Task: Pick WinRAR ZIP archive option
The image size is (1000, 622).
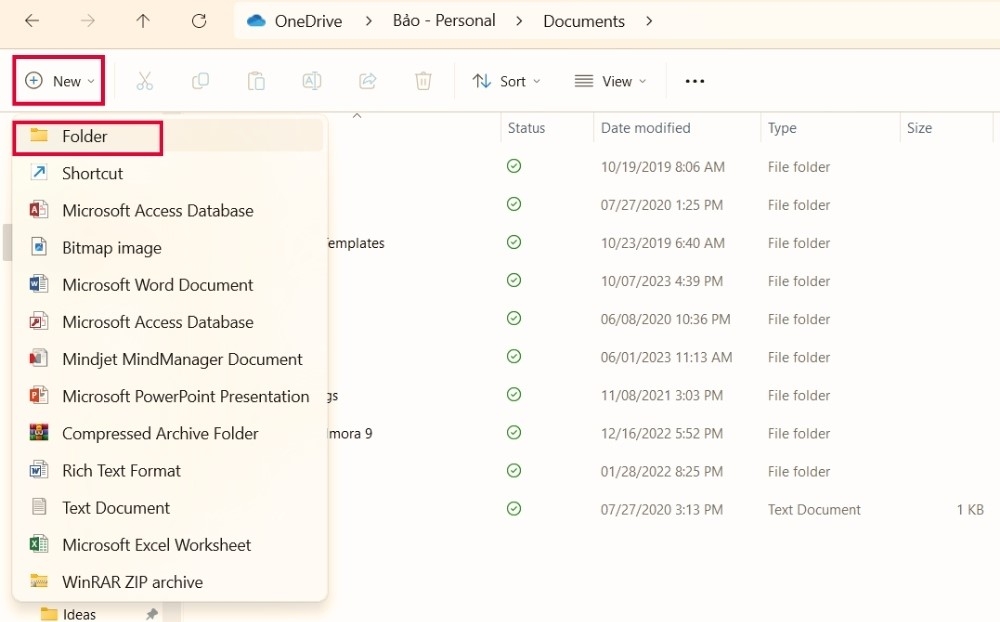Action: [132, 582]
